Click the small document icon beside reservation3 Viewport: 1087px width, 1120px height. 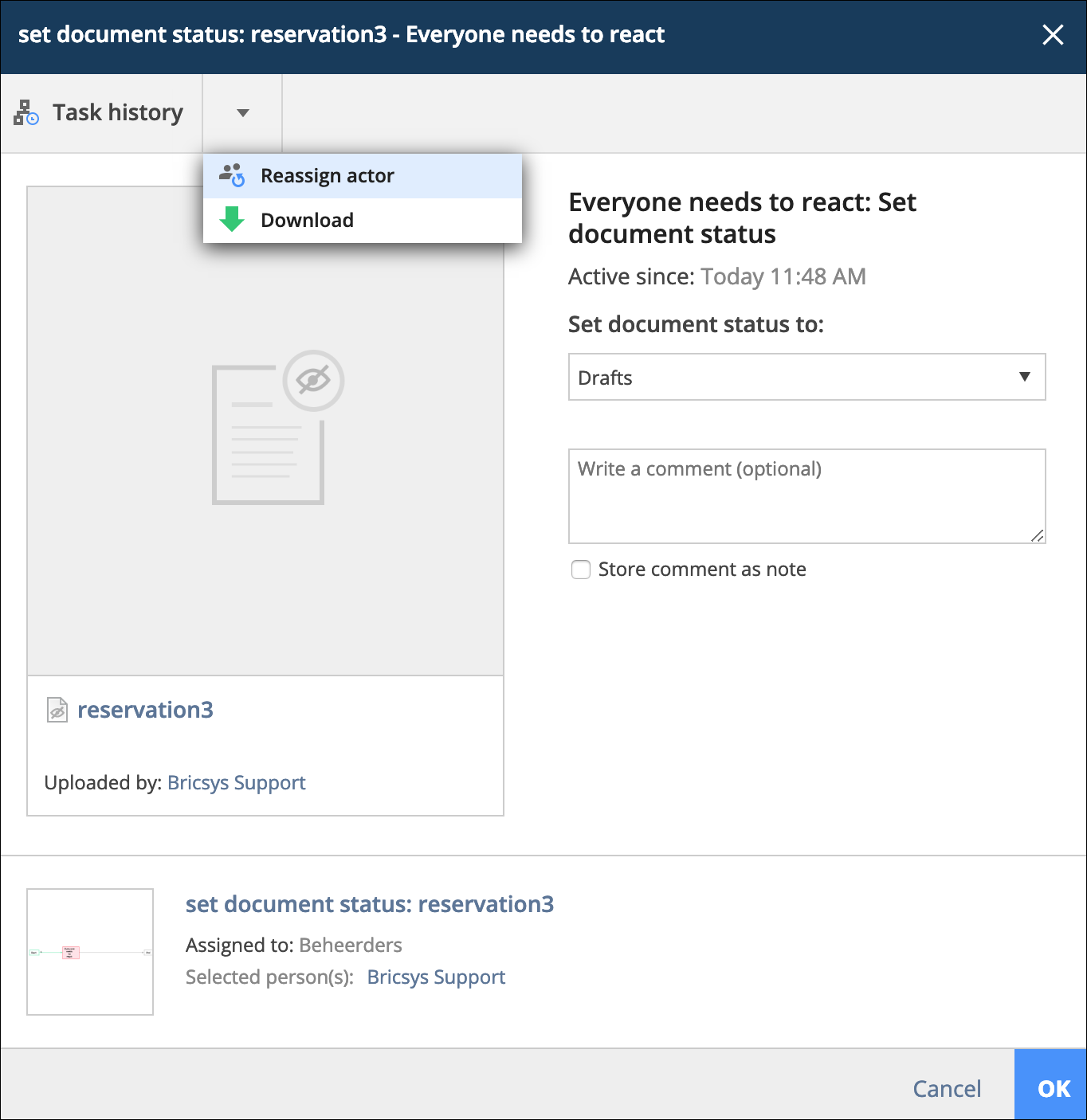coord(57,710)
